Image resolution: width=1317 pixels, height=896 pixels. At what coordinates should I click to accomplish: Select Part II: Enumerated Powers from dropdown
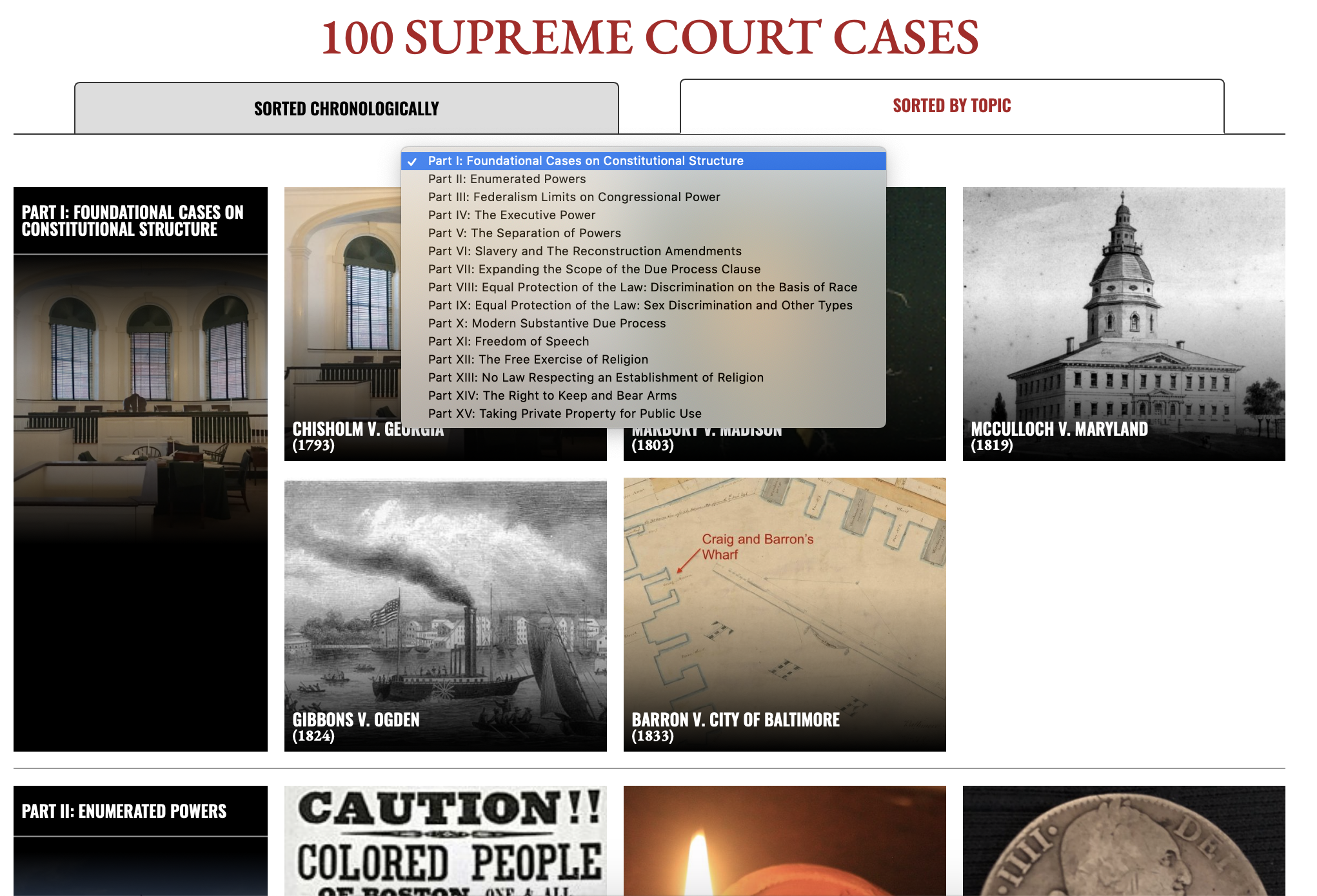tap(643, 179)
